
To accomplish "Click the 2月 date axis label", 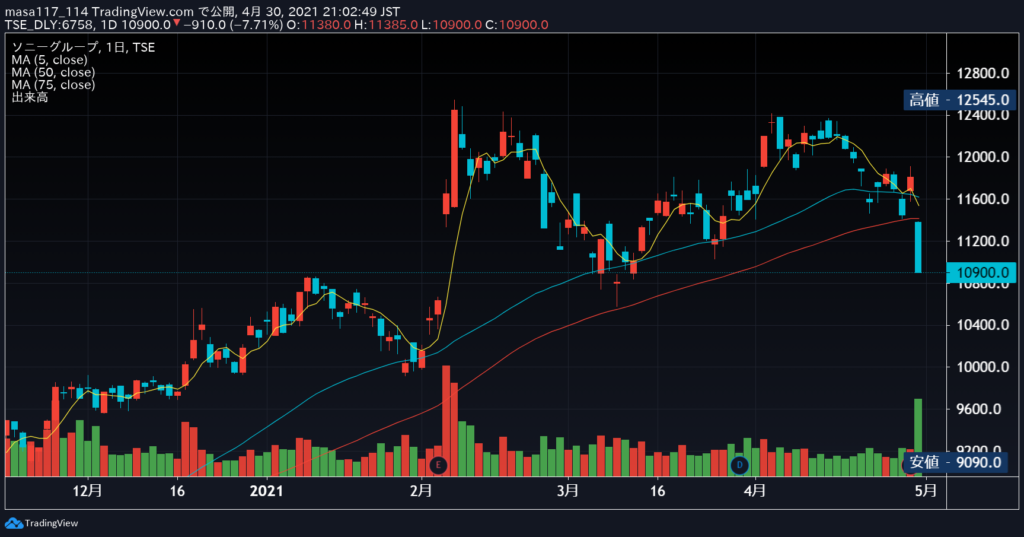I will pyautogui.click(x=421, y=491).
